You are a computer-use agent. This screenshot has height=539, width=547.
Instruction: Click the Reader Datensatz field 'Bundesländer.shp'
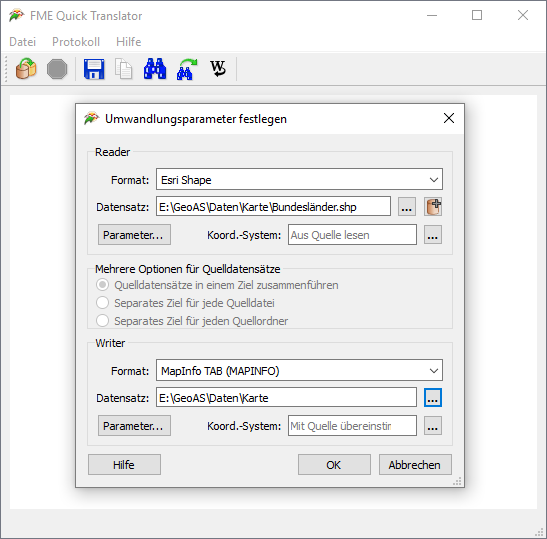(273, 207)
